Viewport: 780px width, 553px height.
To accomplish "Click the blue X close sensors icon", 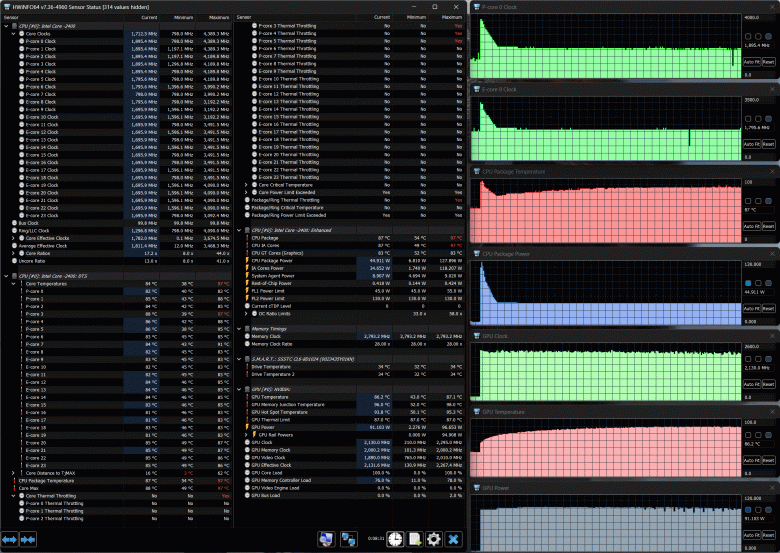I will pyautogui.click(x=454, y=539).
